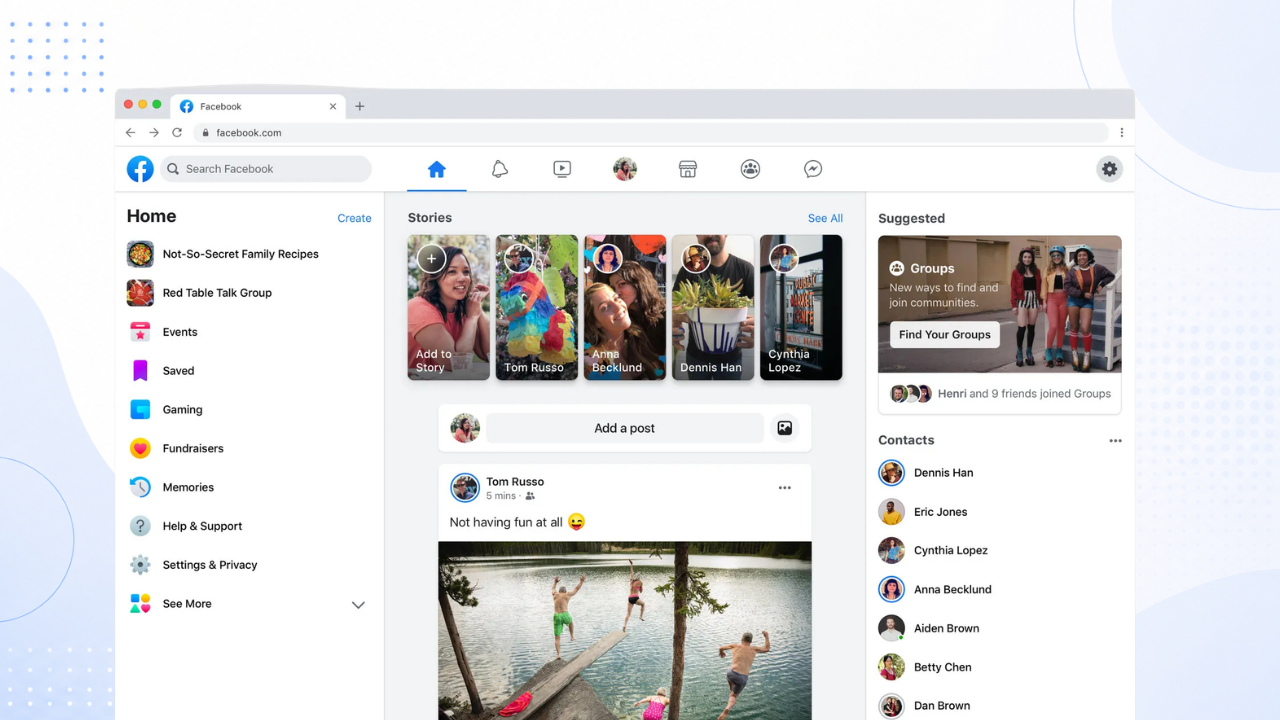Click the browser back arrow
Image resolution: width=1280 pixels, height=720 pixels.
[130, 132]
